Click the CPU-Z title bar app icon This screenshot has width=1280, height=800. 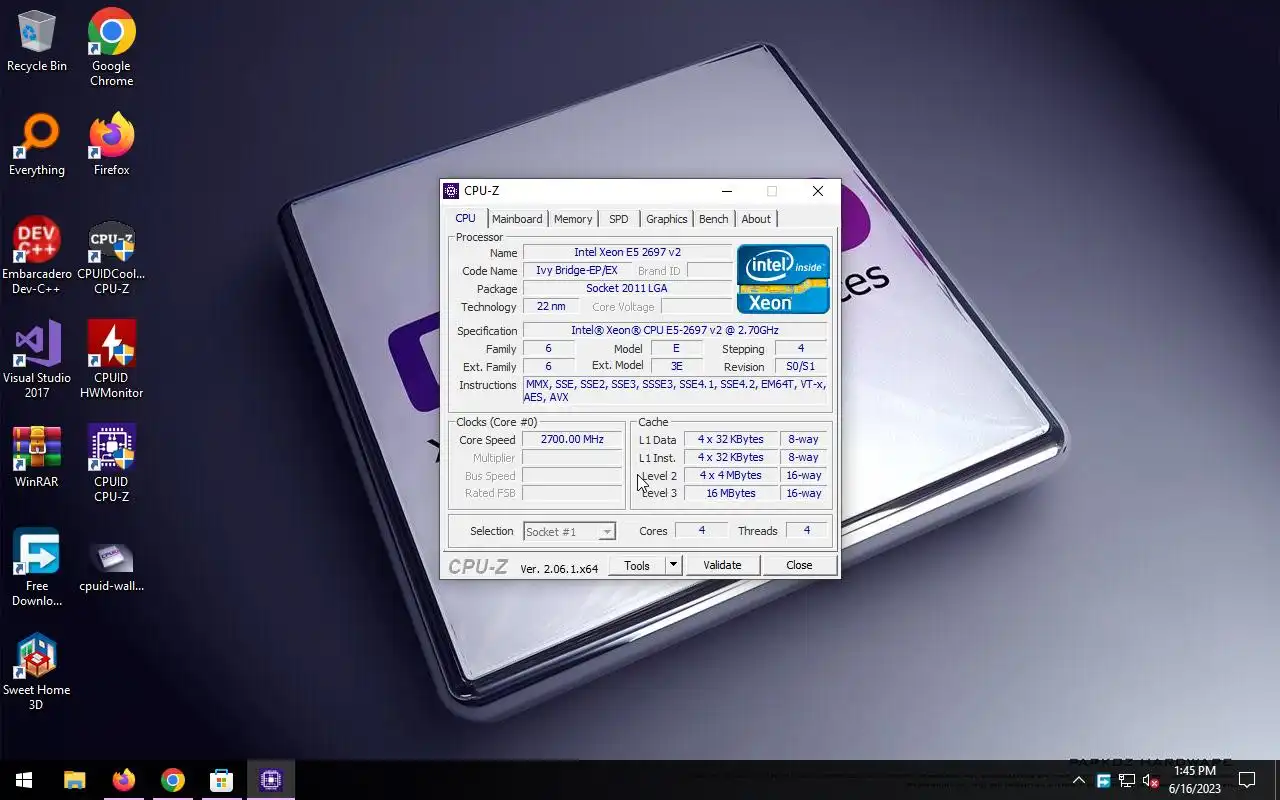coord(451,191)
